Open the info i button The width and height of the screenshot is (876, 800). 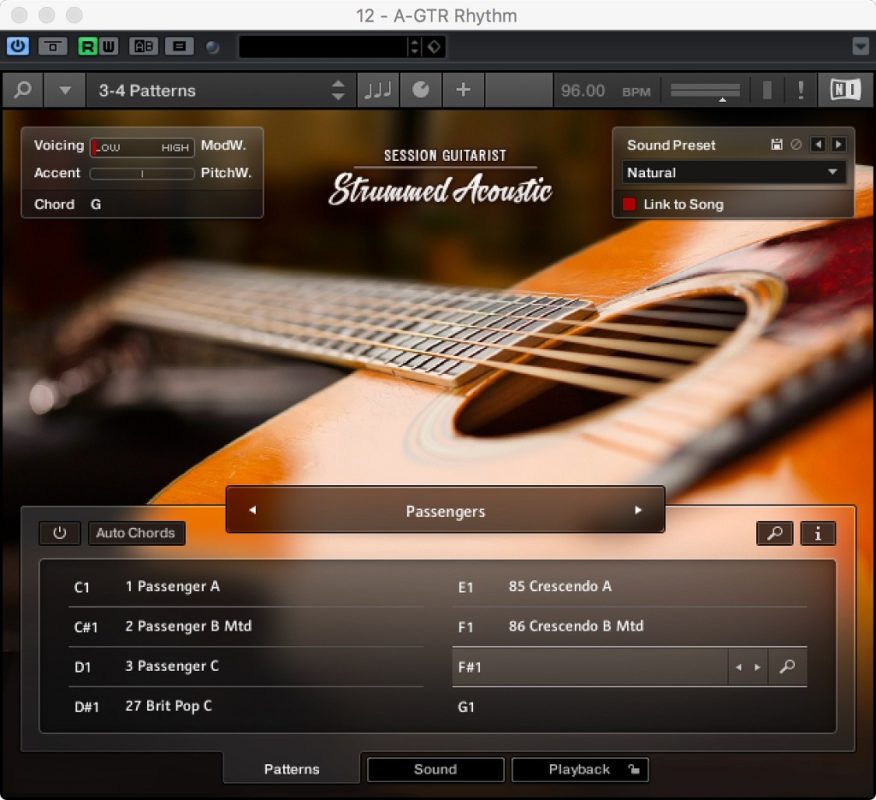point(818,534)
